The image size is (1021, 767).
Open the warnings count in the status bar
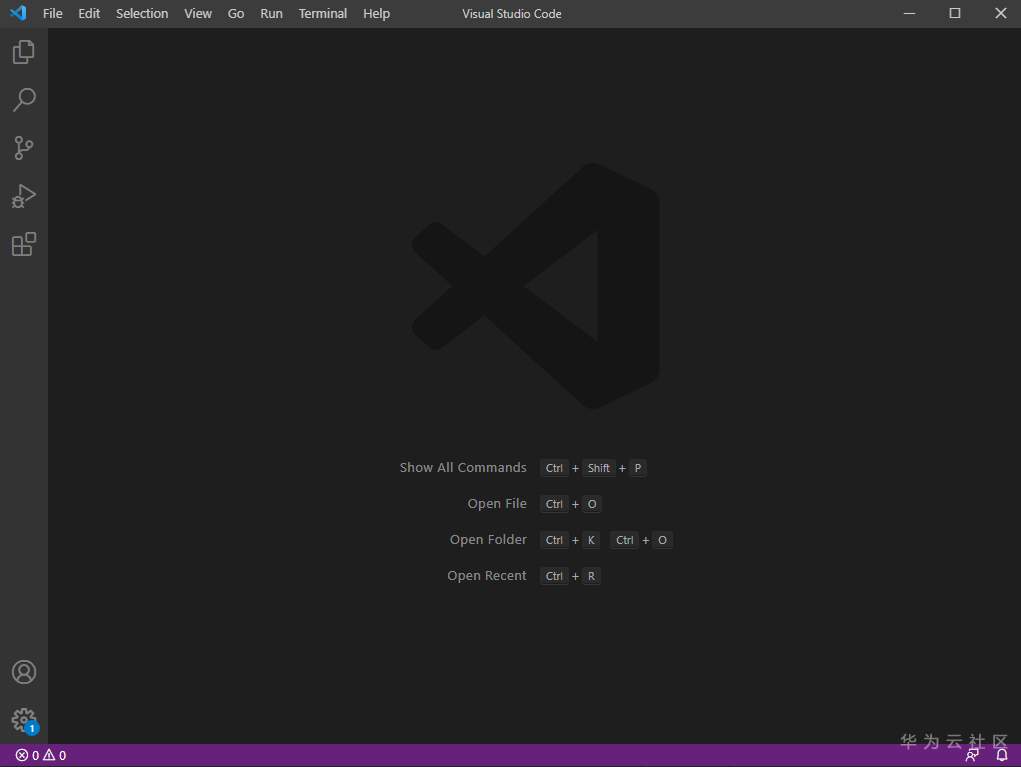pos(55,755)
